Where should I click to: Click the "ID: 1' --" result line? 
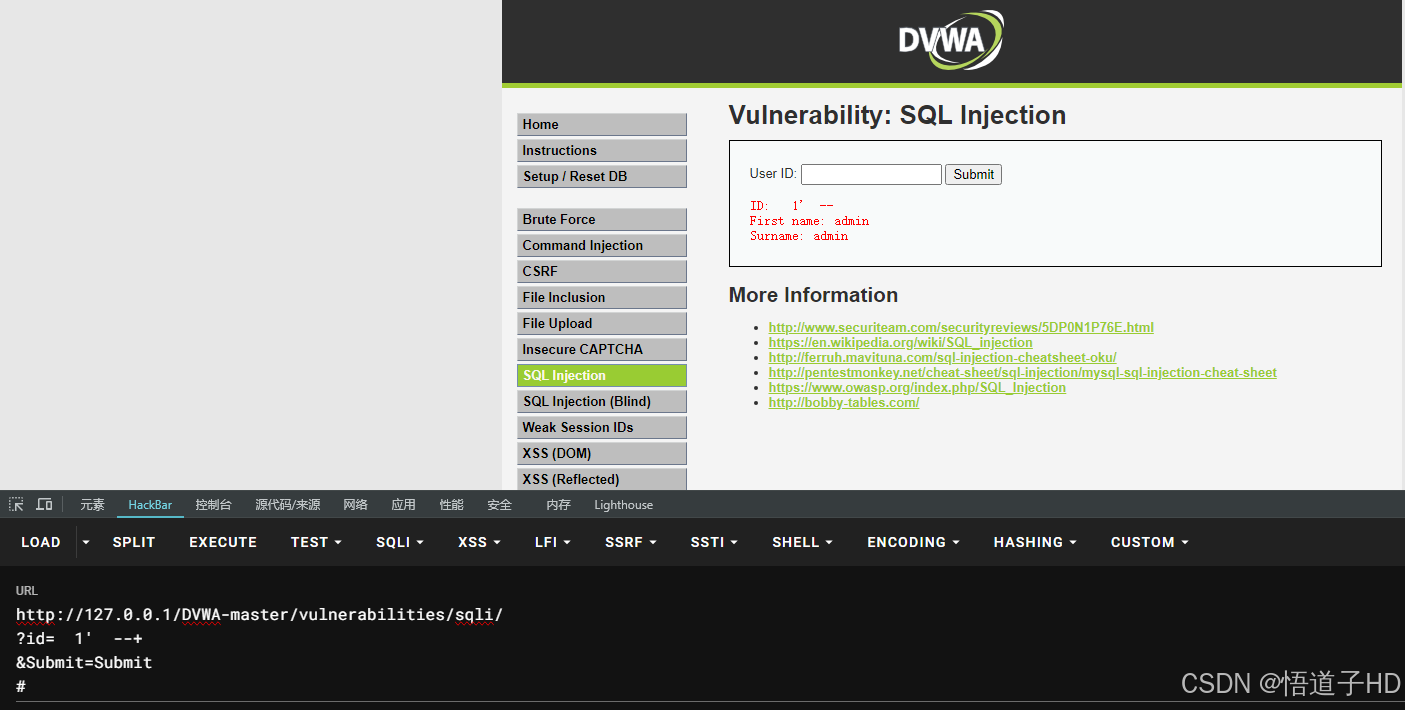791,206
